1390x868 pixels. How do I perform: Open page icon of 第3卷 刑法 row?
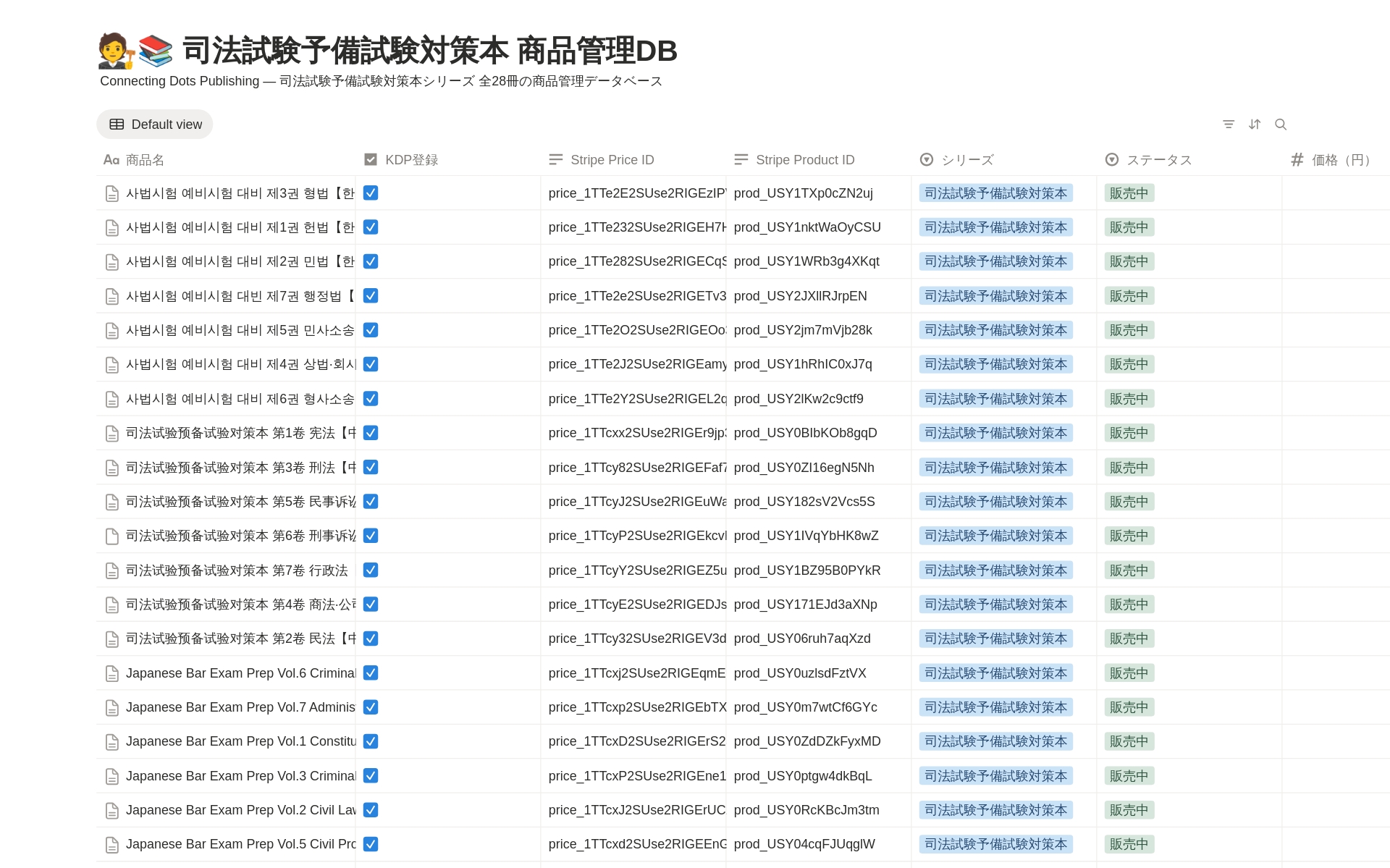[x=112, y=468]
